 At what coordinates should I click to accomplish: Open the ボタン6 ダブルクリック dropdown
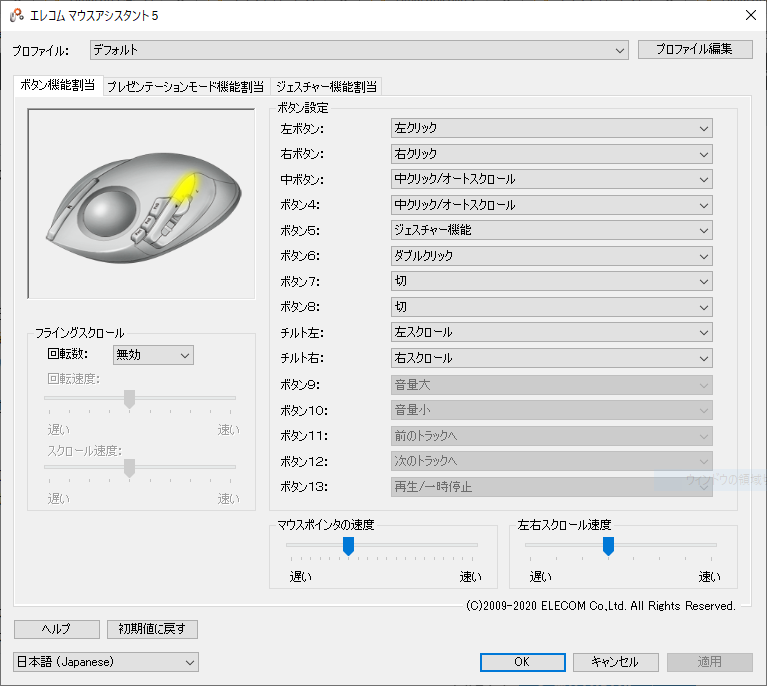coord(551,256)
